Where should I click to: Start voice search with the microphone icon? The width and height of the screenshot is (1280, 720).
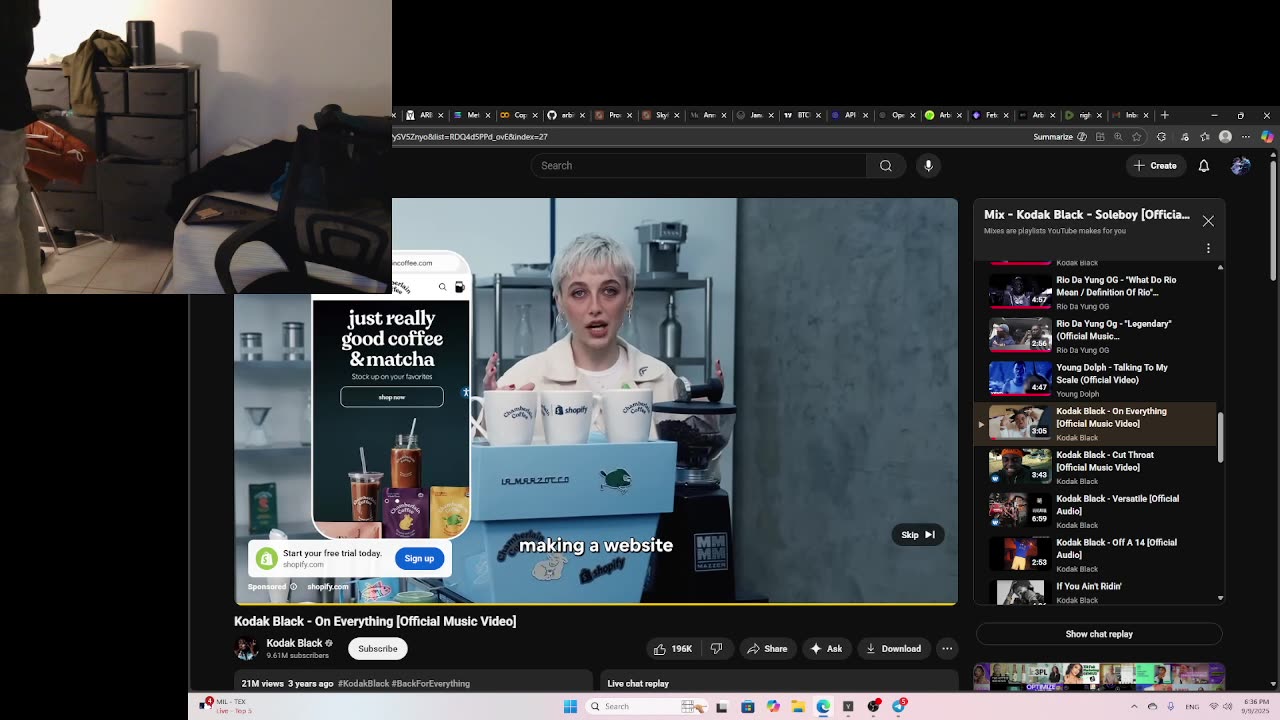(x=928, y=166)
